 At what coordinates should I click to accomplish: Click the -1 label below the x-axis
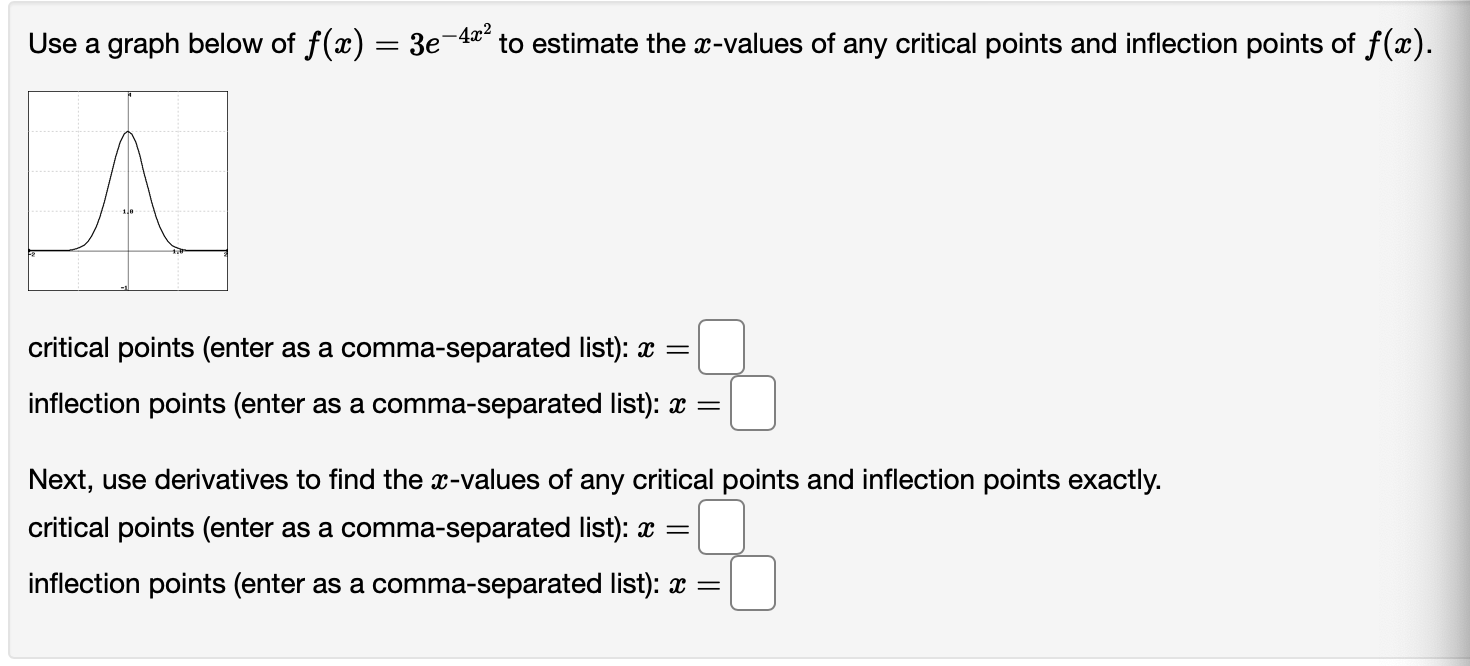point(124,286)
